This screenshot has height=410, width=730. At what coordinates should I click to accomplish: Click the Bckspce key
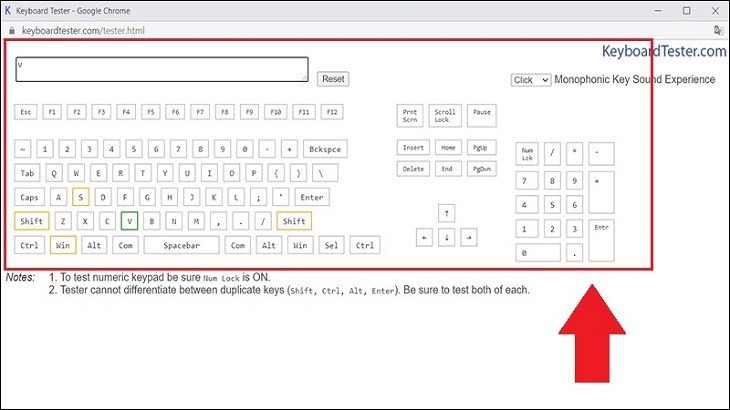pyautogui.click(x=325, y=149)
